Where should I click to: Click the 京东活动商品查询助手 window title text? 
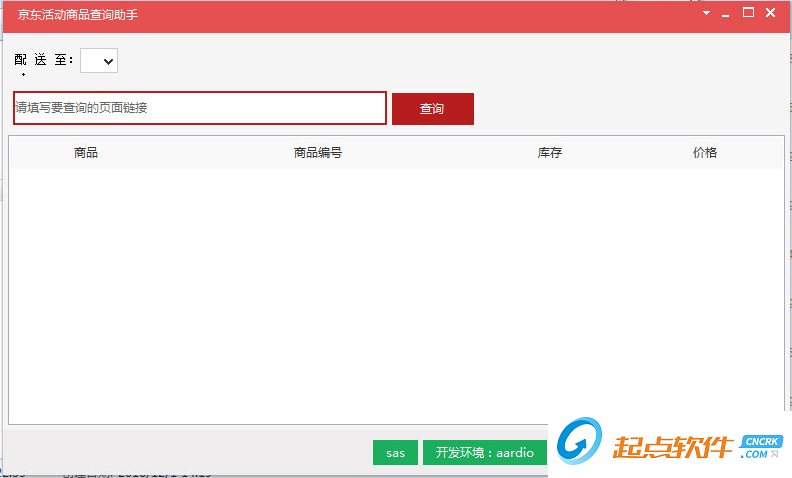point(78,15)
